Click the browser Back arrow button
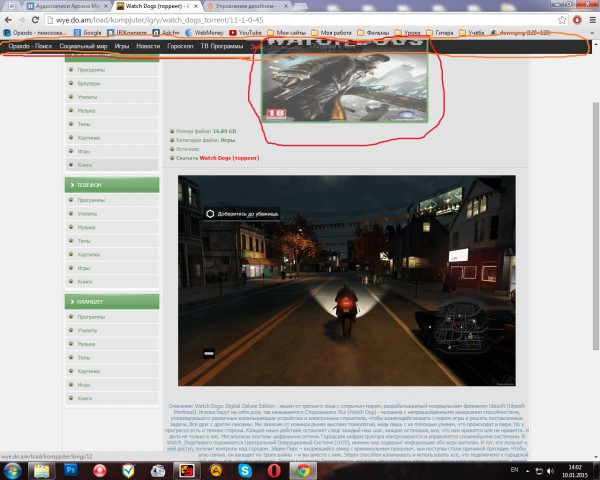The image size is (600, 480). [x=8, y=19]
